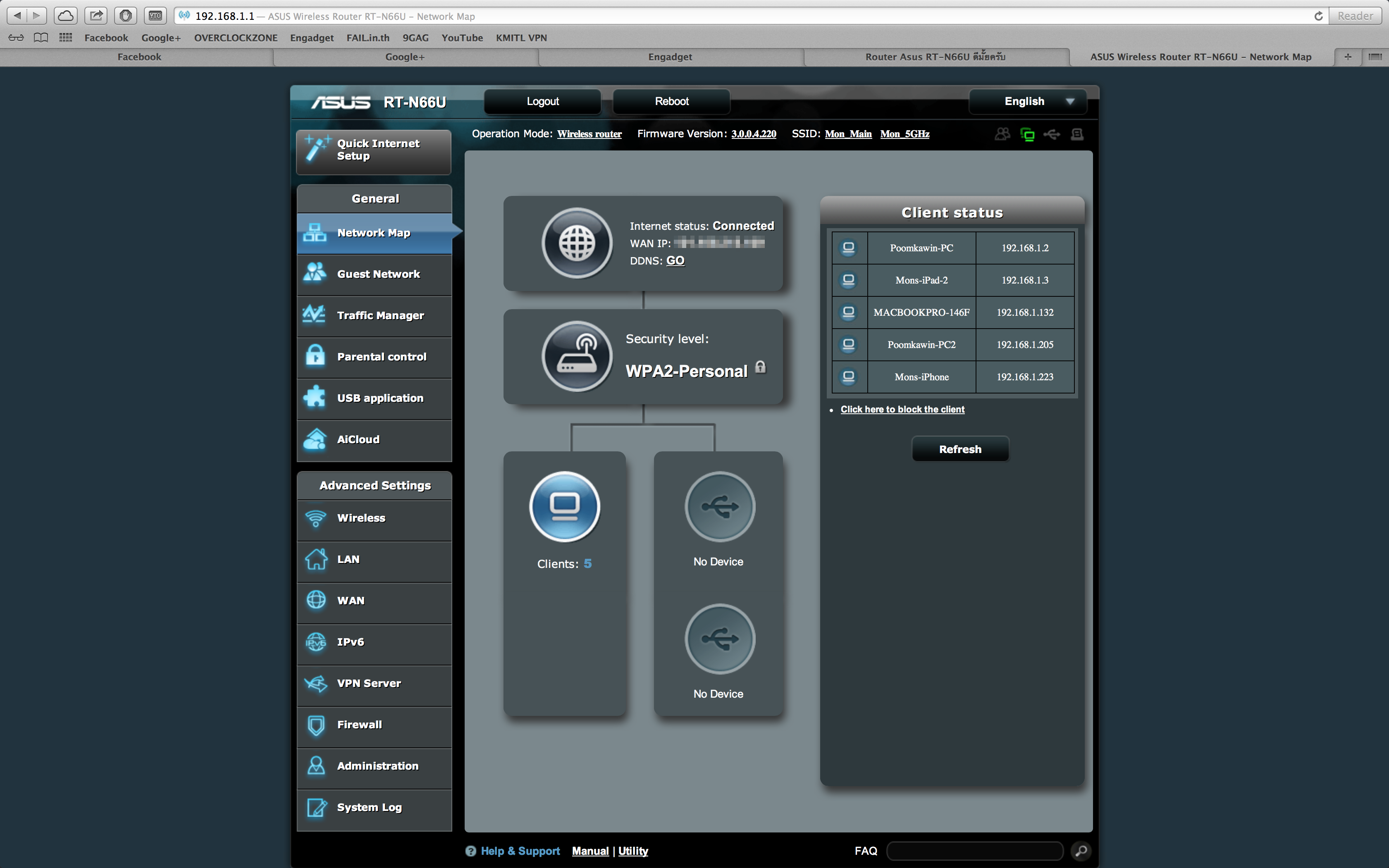
Task: Select the blue Clients computer icon
Action: point(564,506)
